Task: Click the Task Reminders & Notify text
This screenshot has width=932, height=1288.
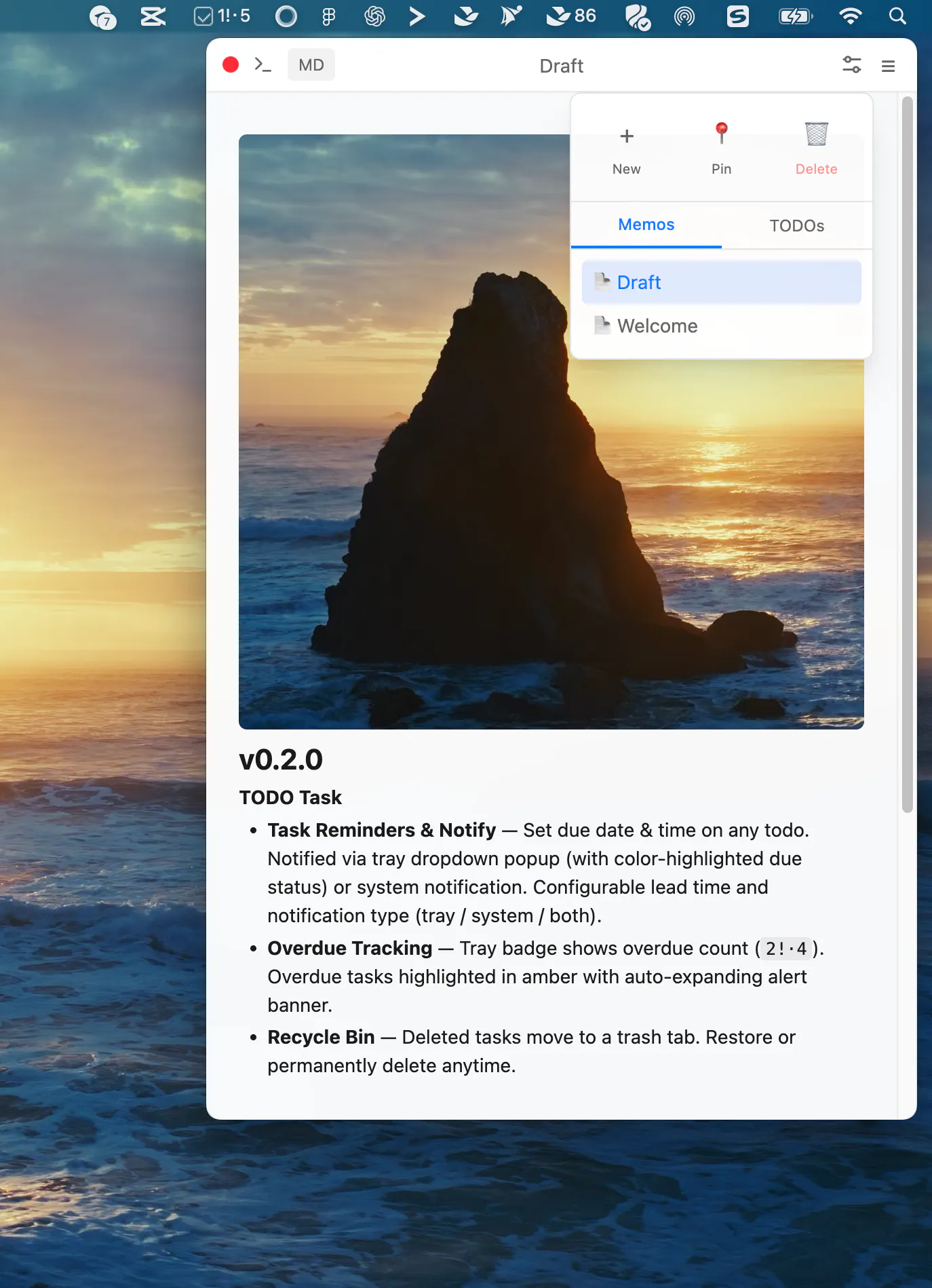Action: (x=382, y=831)
